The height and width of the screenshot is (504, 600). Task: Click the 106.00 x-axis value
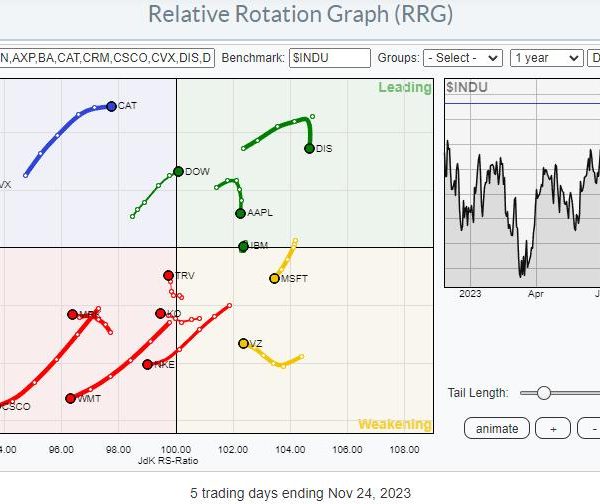point(347,449)
